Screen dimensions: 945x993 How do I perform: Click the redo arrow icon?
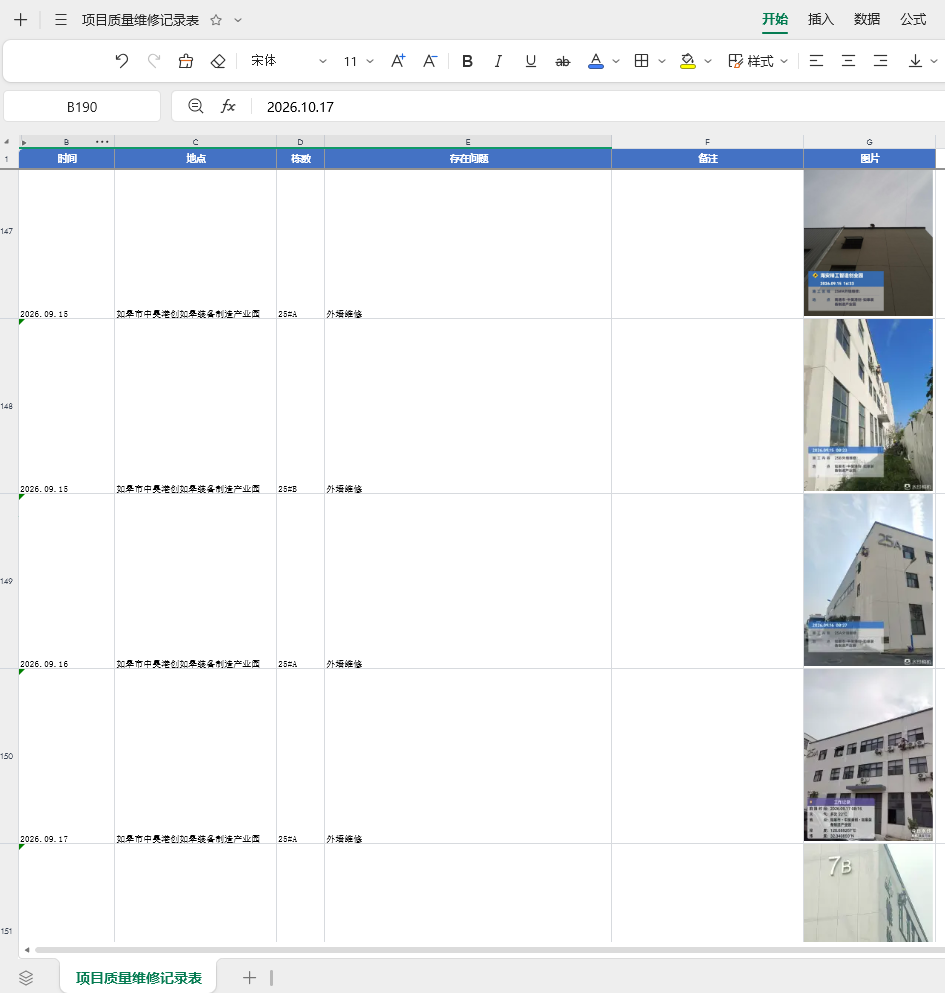pos(154,61)
